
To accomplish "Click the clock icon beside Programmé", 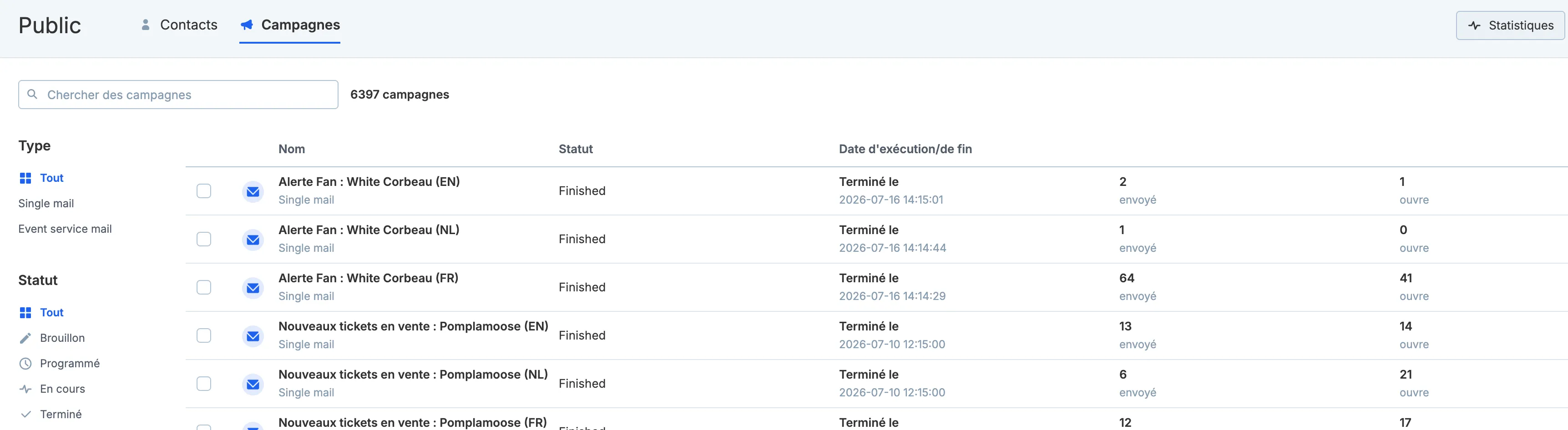I will coord(25,364).
